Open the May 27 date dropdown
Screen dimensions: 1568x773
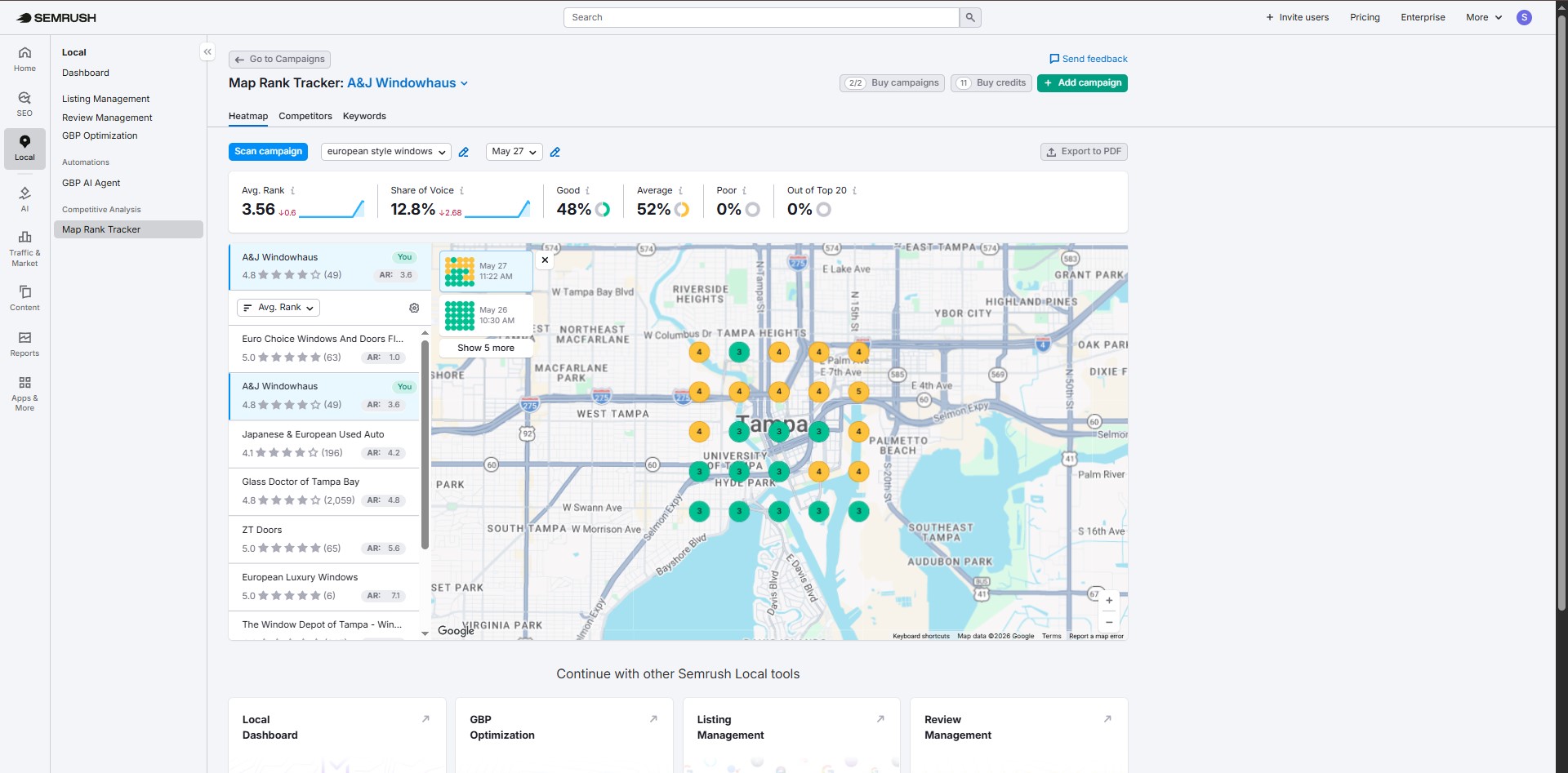click(514, 152)
